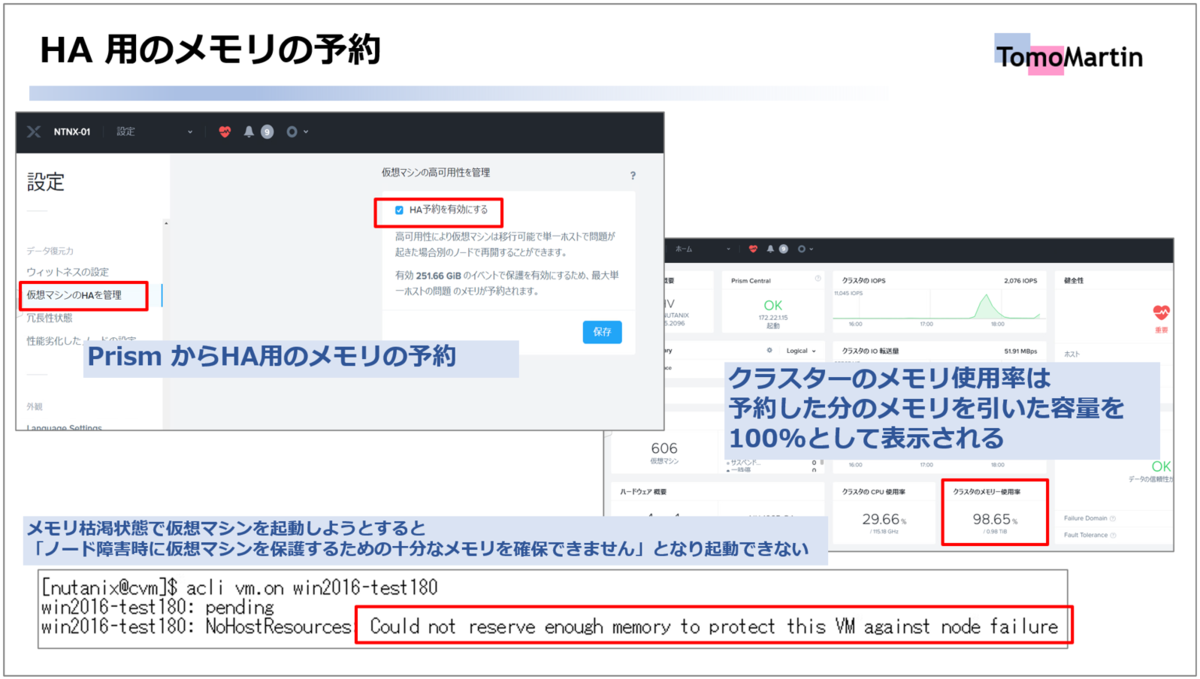Open the tasks circle icon in Settings window header
1200x679 pixels.
pyautogui.click(x=292, y=131)
